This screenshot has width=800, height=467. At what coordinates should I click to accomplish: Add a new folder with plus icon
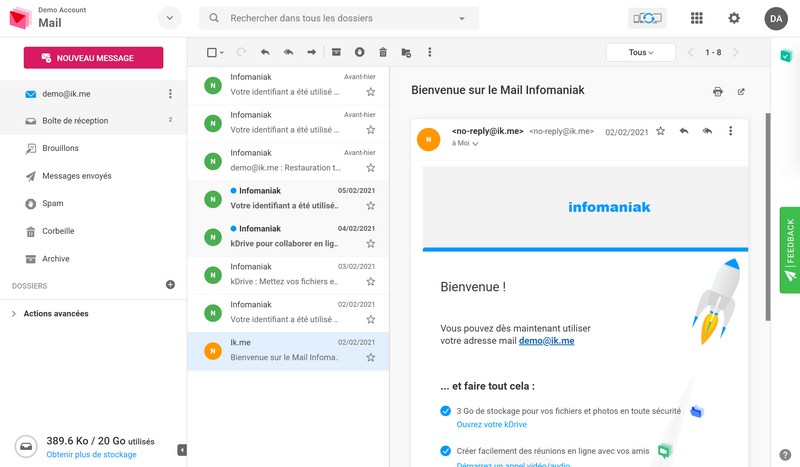[x=170, y=285]
